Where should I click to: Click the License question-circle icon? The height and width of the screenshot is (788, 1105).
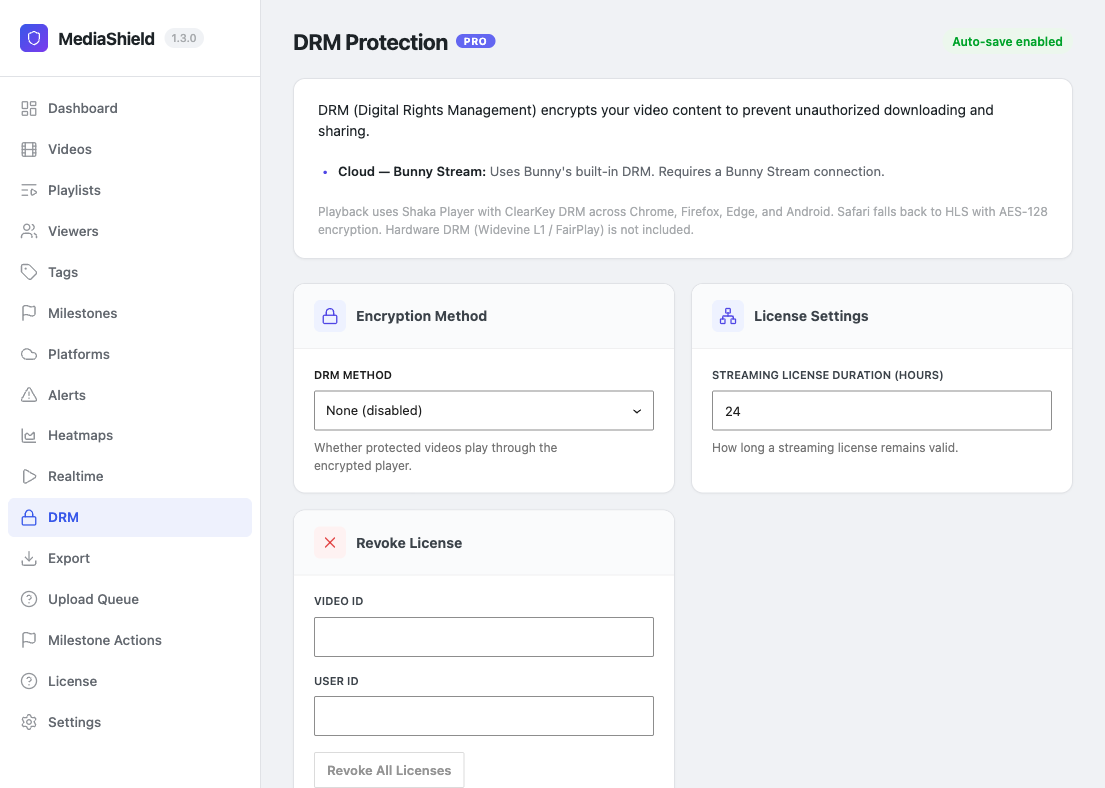pyautogui.click(x=29, y=681)
